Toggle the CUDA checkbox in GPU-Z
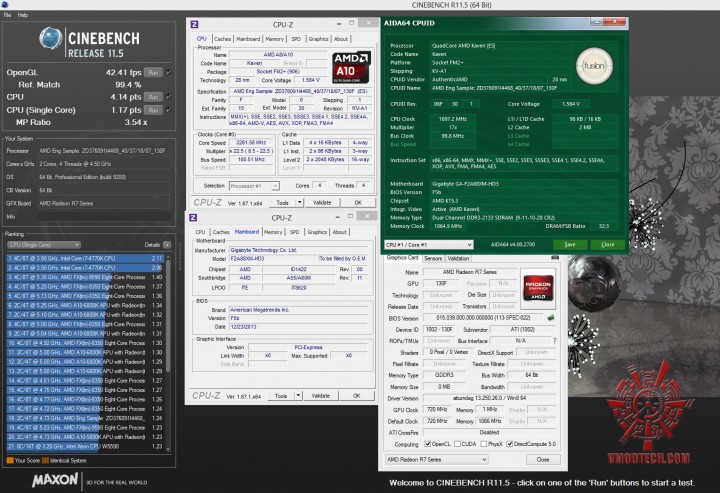Image resolution: width=720 pixels, height=493 pixels. tap(457, 444)
